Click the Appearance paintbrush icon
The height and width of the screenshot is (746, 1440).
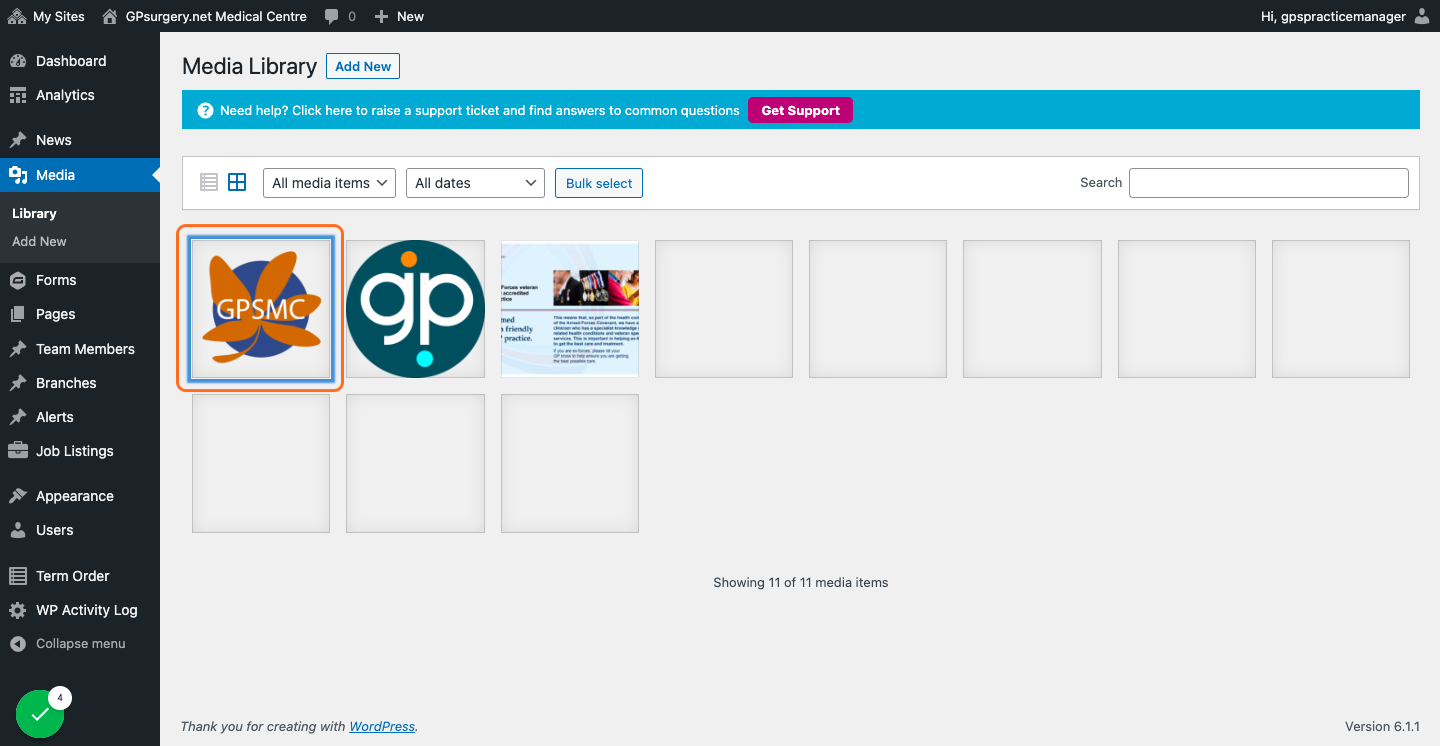(x=18, y=496)
